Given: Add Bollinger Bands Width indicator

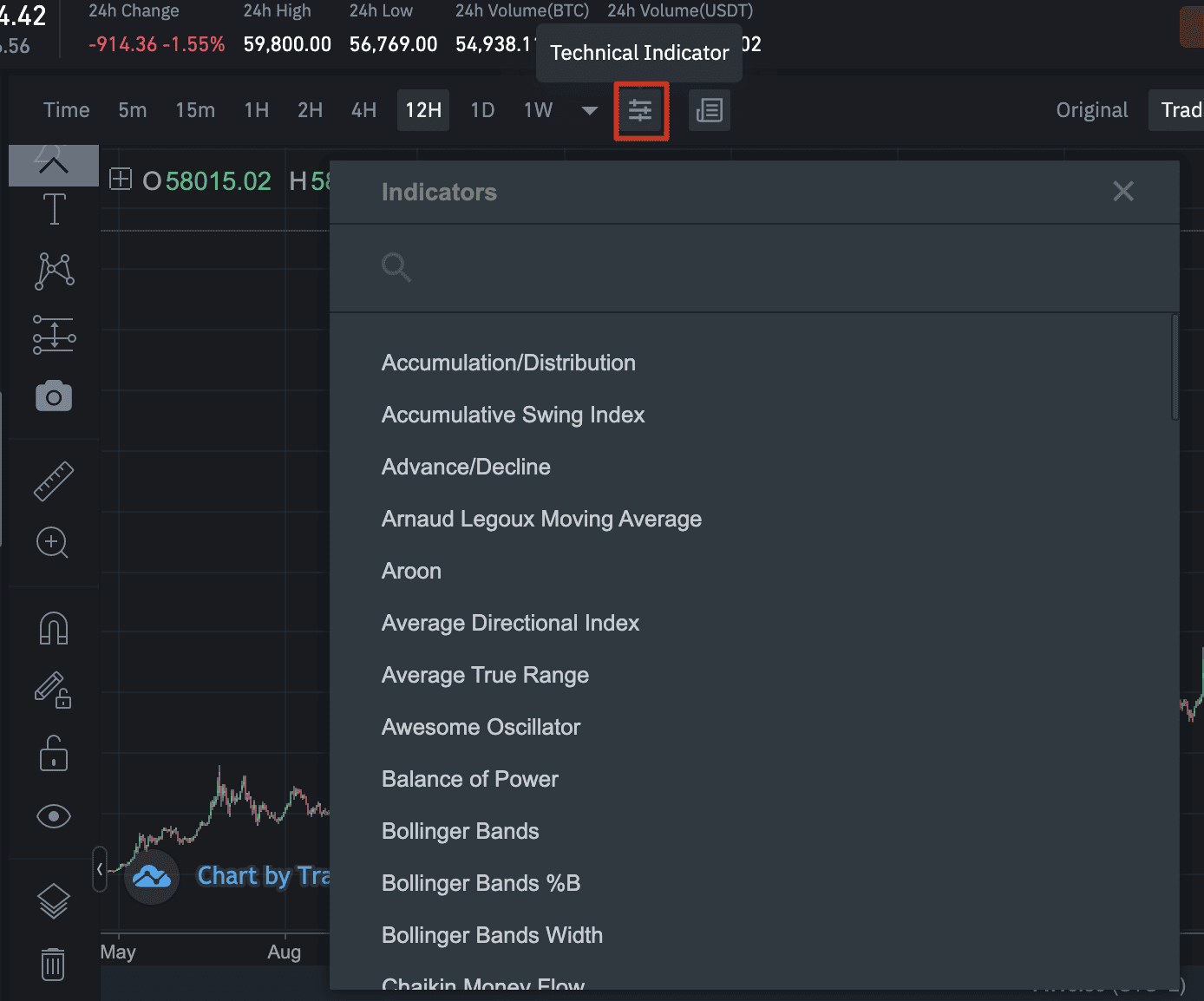Looking at the screenshot, I should coord(492,935).
